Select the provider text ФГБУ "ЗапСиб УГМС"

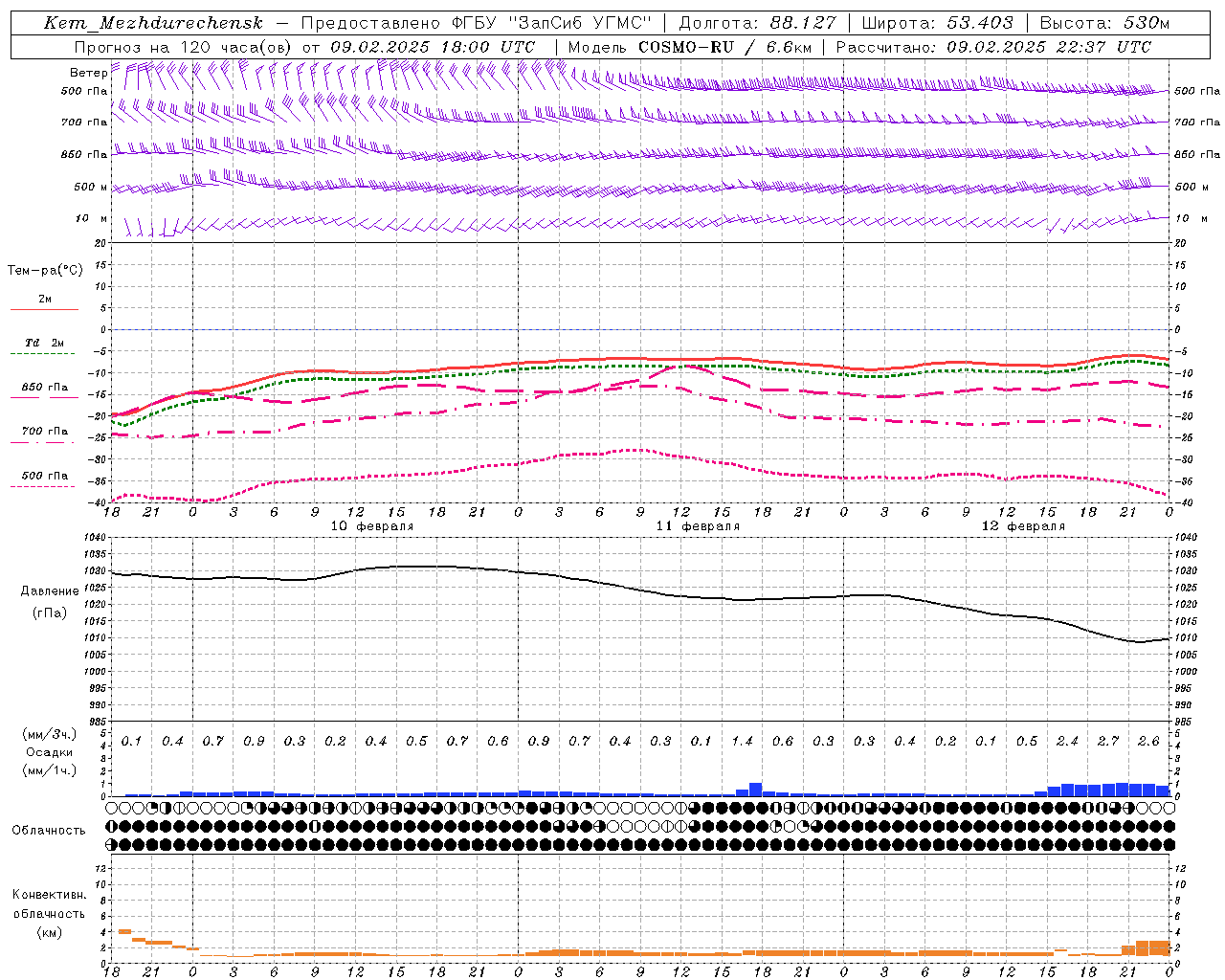click(x=551, y=23)
